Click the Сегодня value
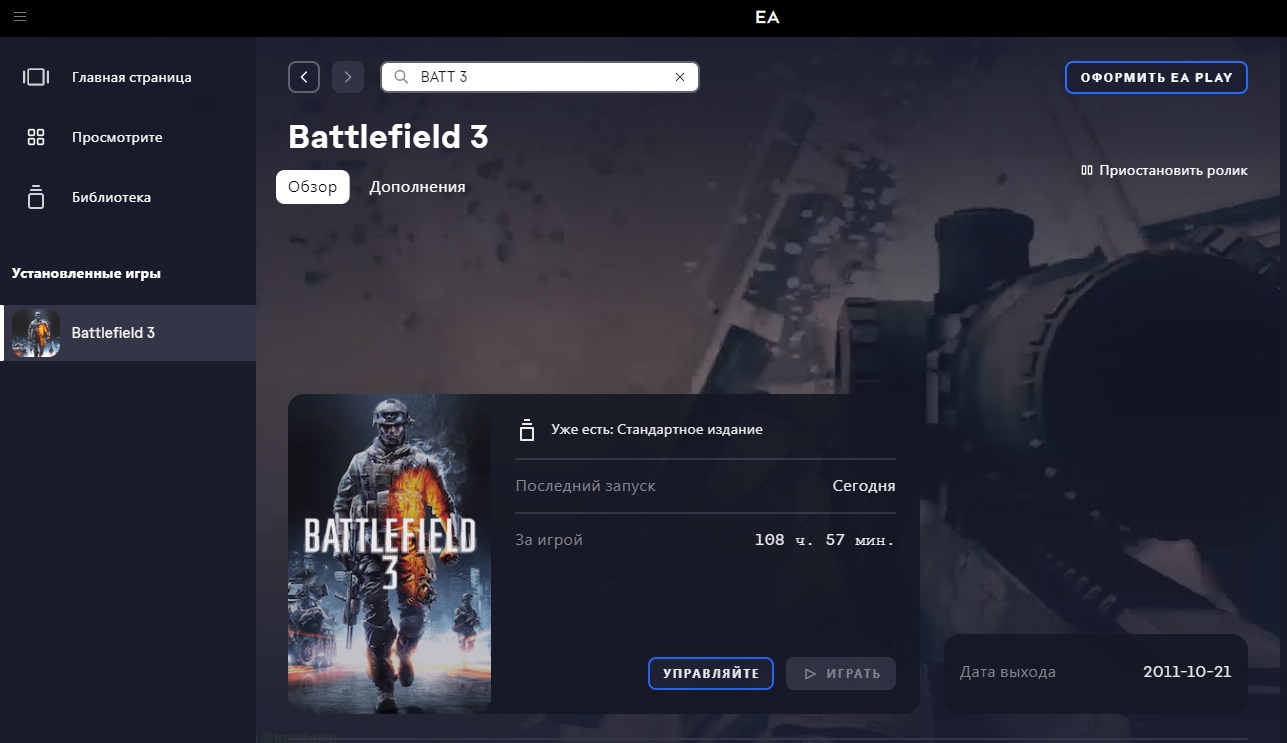Screen dimensions: 1287x743 pos(864,486)
